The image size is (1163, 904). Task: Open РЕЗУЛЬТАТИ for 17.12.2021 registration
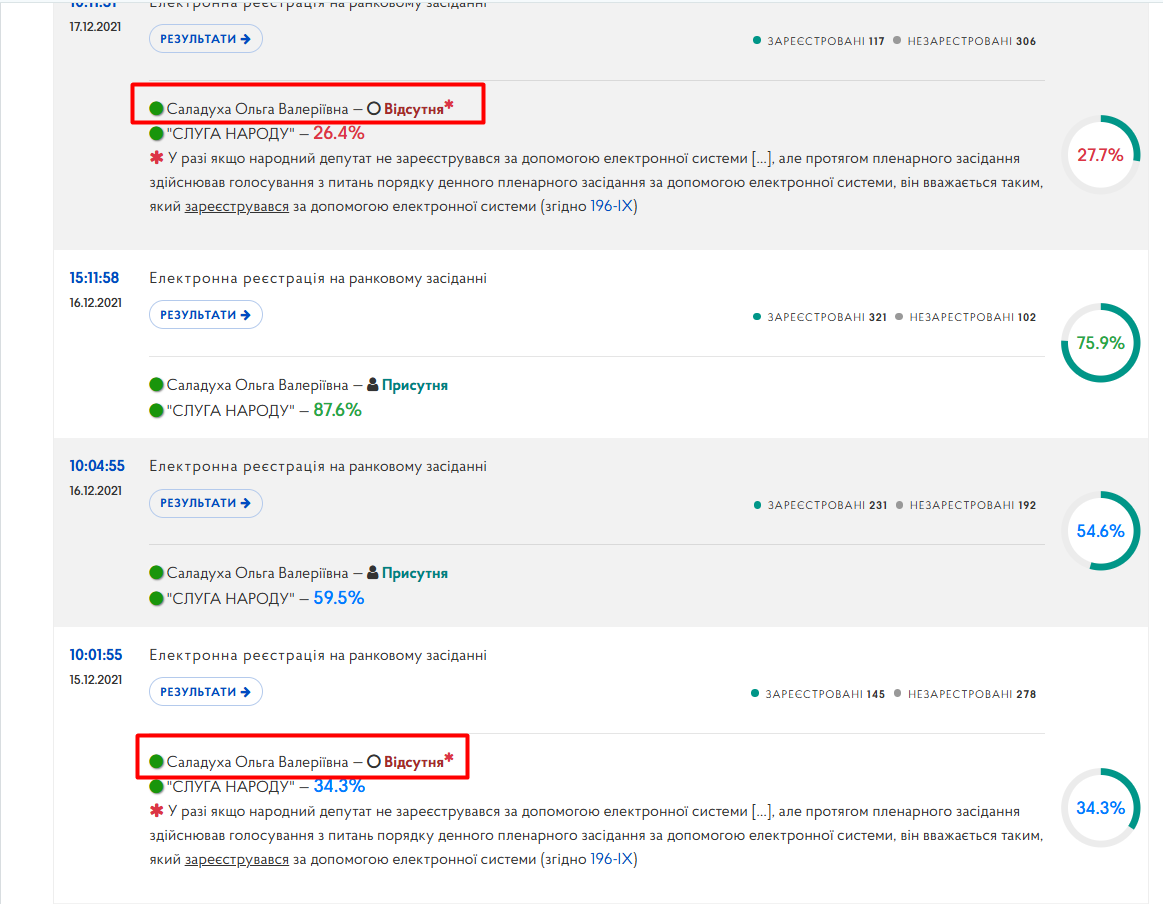tap(205, 39)
